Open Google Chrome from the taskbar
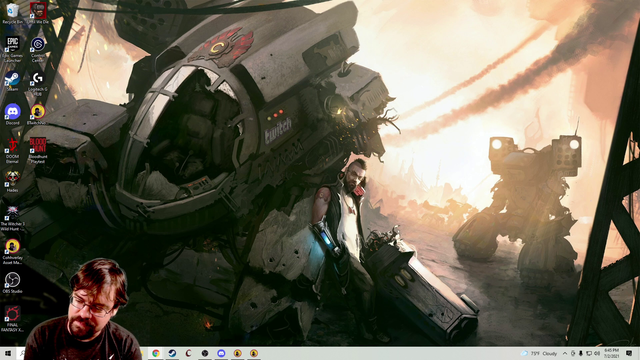 pos(156,353)
